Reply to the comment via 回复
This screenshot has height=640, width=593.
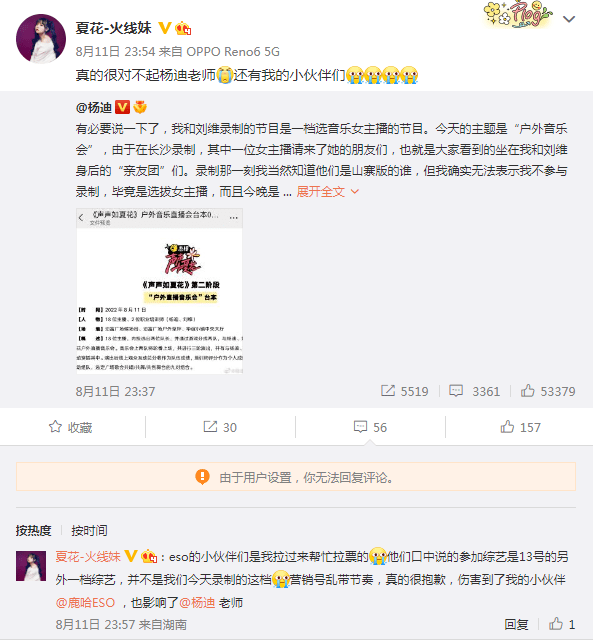pos(516,624)
